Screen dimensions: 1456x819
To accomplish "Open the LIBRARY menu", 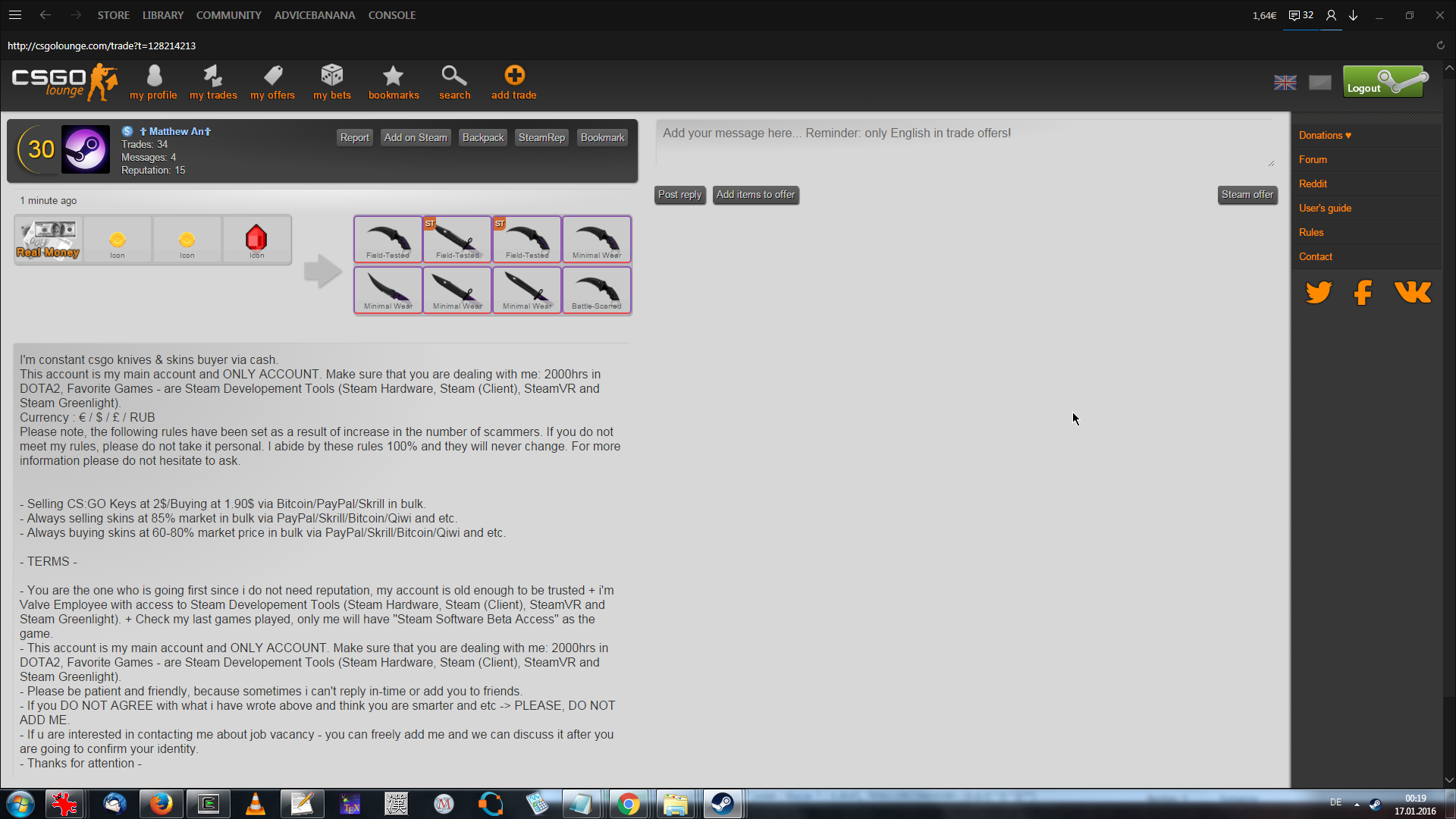I will click(x=163, y=15).
